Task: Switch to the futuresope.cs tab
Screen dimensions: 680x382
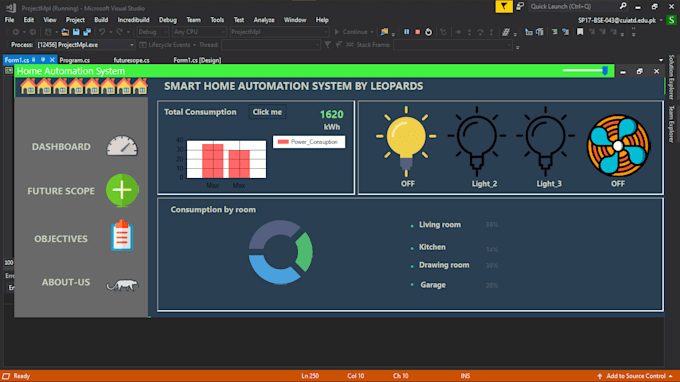Action: [x=131, y=60]
